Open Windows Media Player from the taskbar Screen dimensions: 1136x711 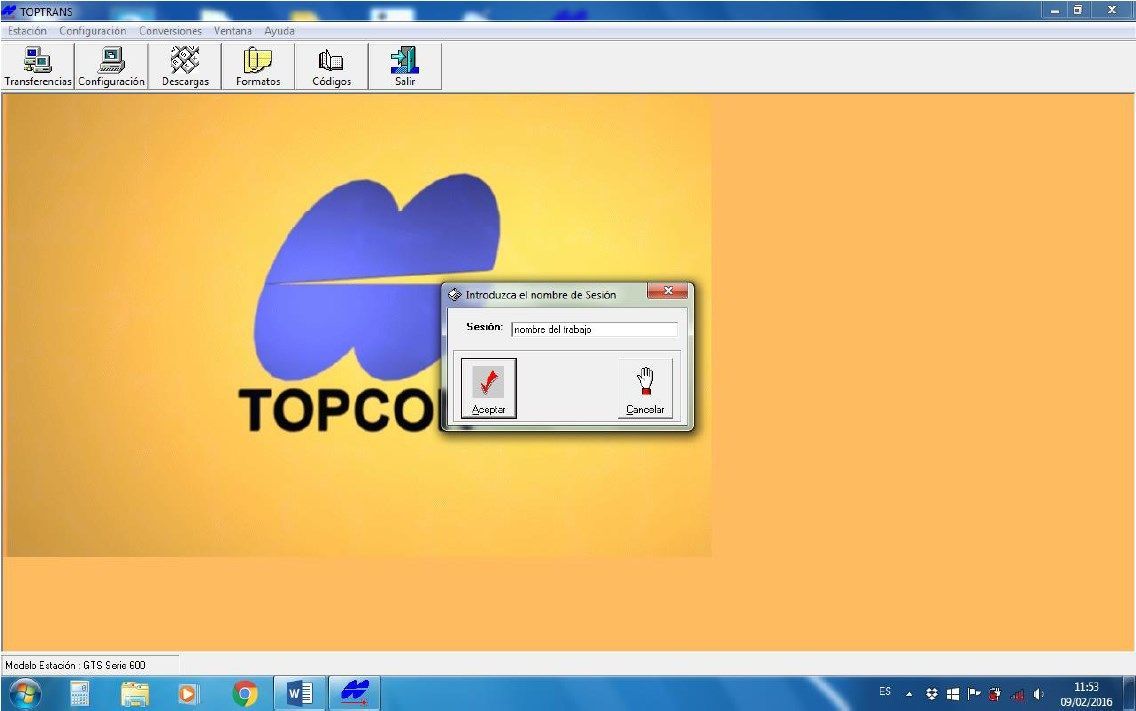(188, 694)
